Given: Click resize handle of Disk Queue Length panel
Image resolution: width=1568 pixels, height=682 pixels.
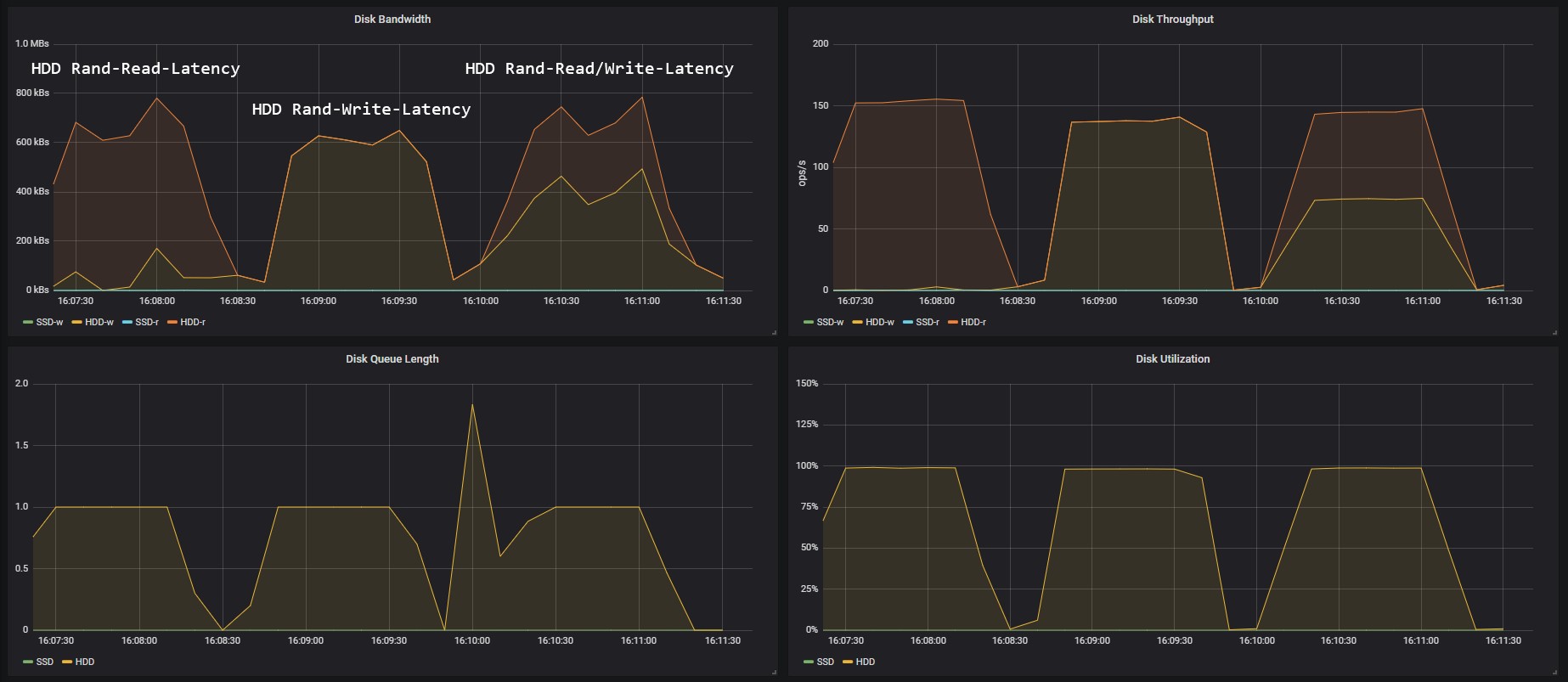Looking at the screenshot, I should coord(774,672).
